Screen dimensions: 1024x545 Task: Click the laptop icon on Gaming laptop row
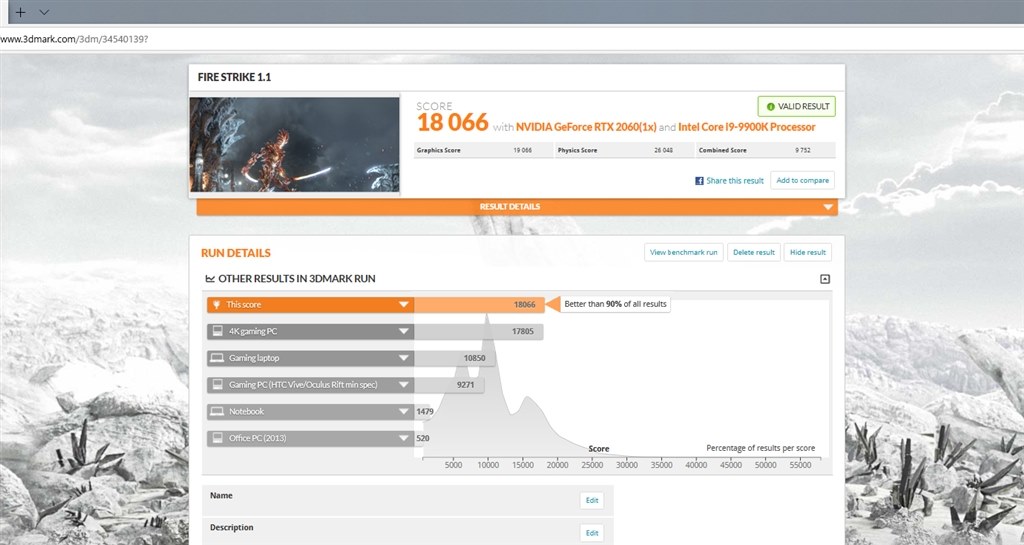pyautogui.click(x=217, y=358)
